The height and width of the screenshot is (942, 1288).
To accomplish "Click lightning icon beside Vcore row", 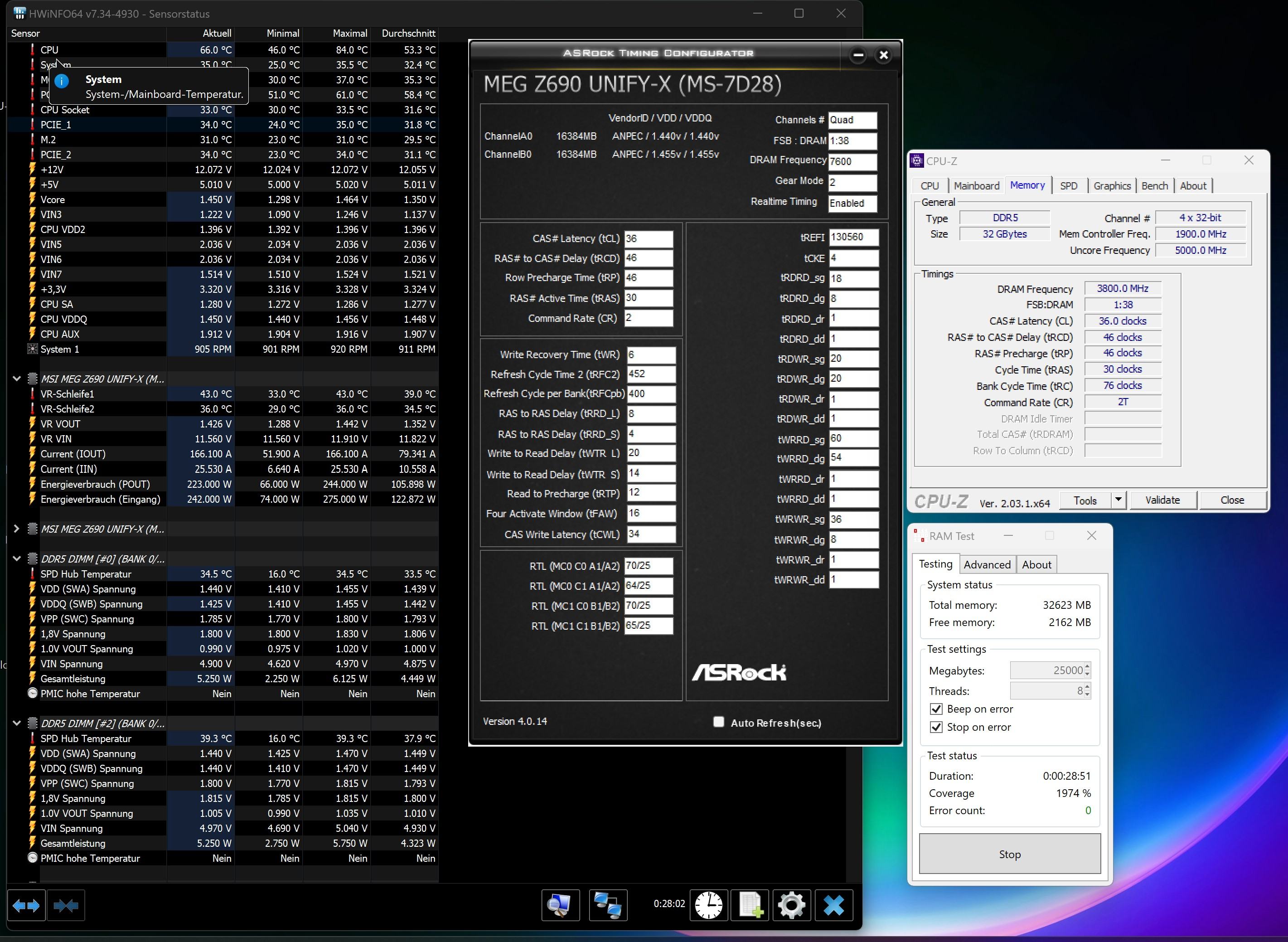I will tap(33, 199).
